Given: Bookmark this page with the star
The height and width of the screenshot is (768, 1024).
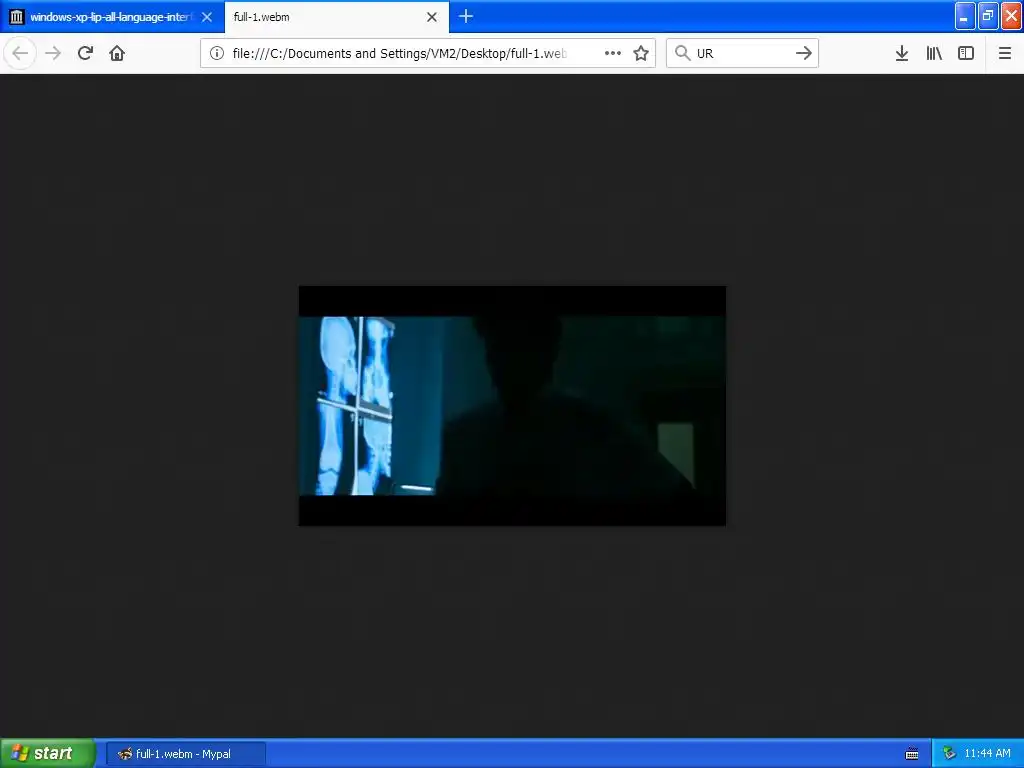Looking at the screenshot, I should click(x=641, y=53).
